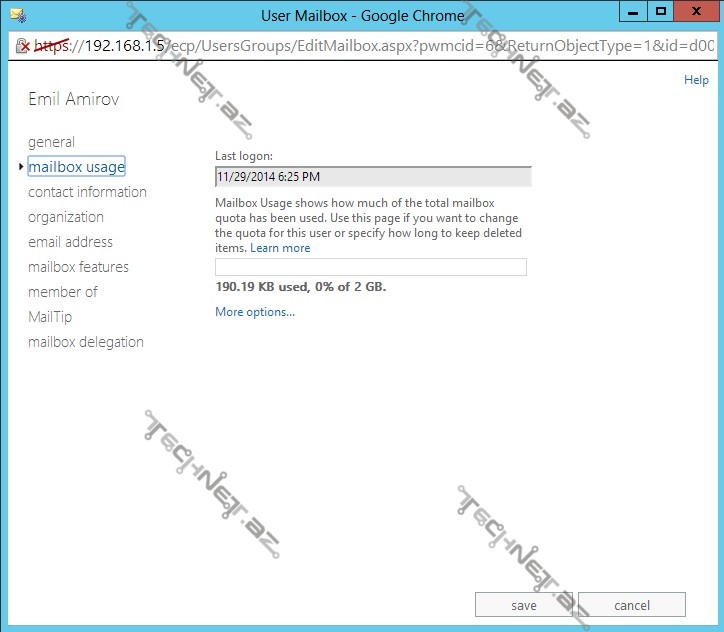Go to contact information section

[87, 192]
